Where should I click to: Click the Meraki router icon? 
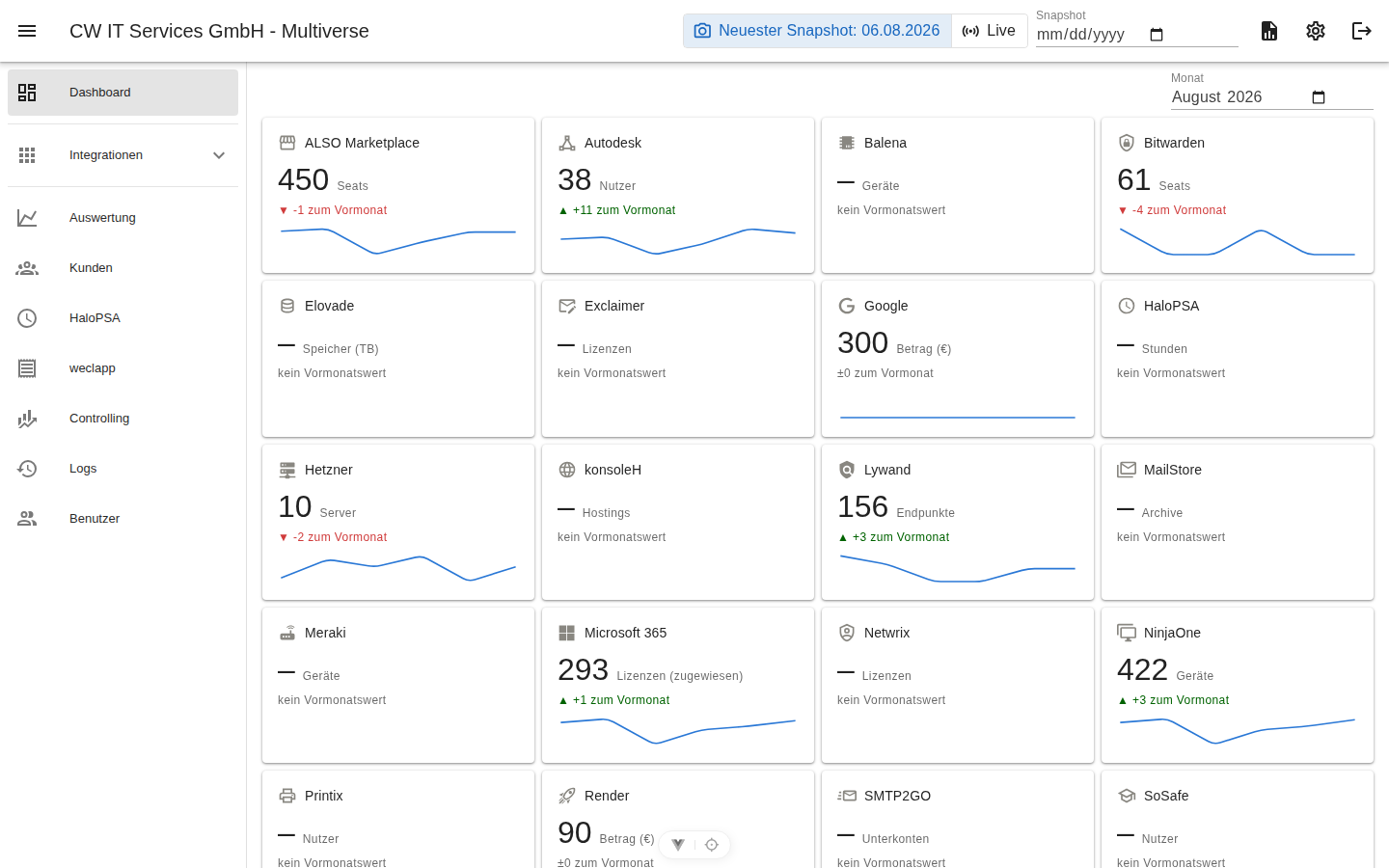(287, 633)
